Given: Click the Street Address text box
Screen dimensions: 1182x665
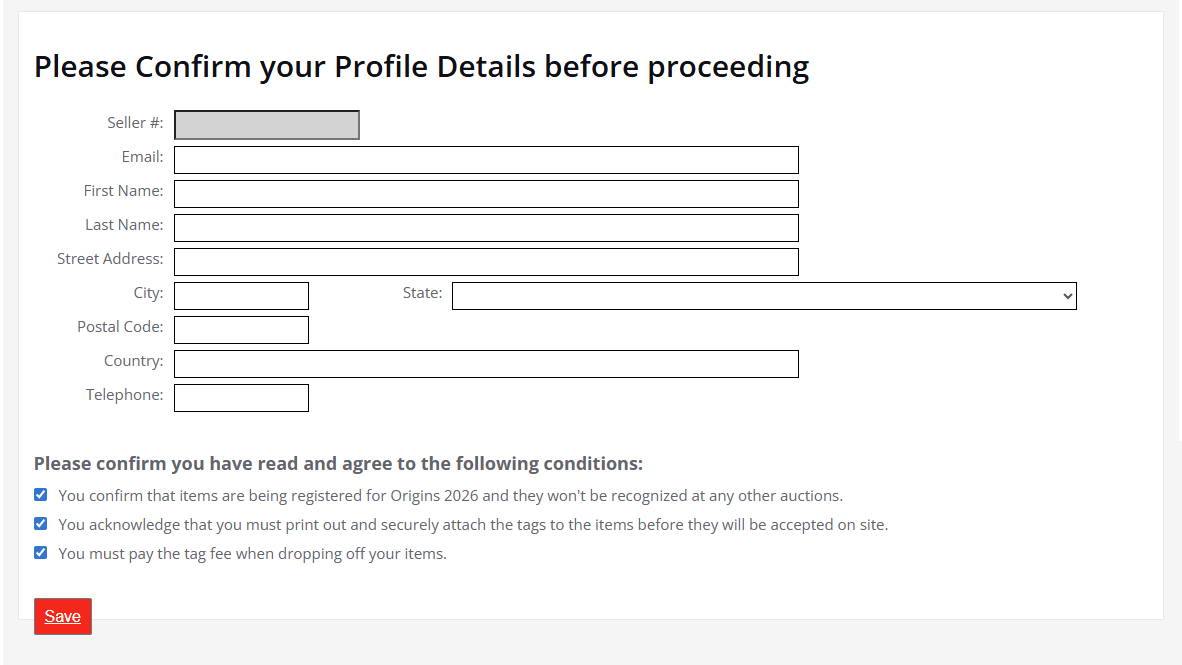Looking at the screenshot, I should click(x=486, y=262).
